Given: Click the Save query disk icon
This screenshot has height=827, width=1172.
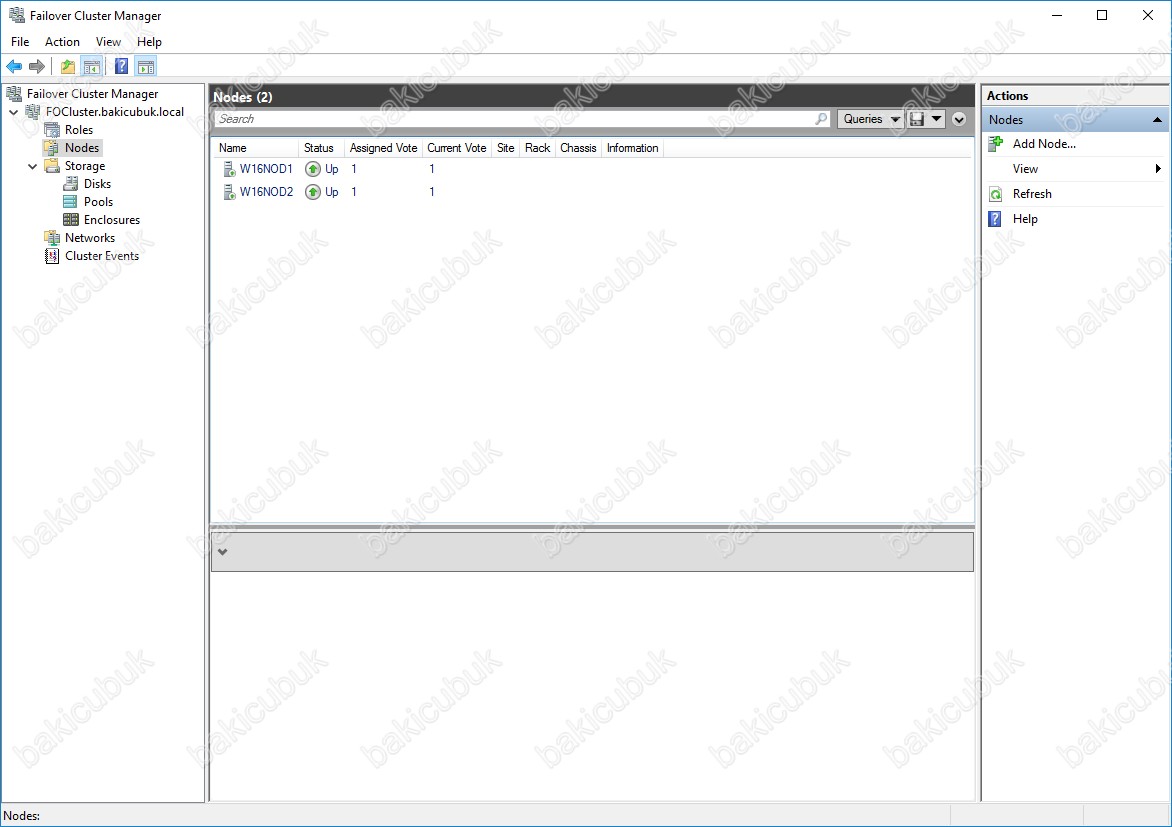Looking at the screenshot, I should tap(916, 119).
